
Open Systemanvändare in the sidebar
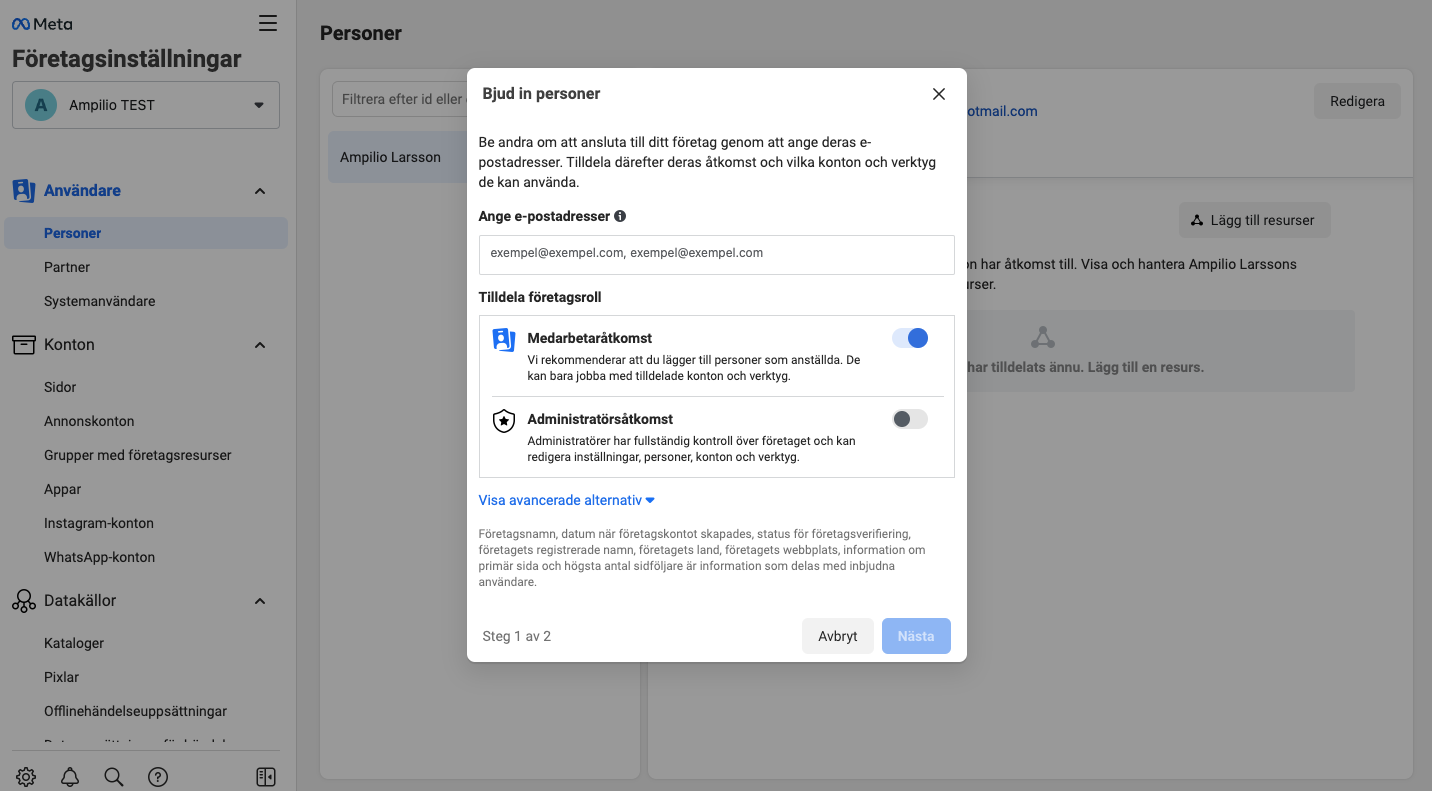pos(100,301)
